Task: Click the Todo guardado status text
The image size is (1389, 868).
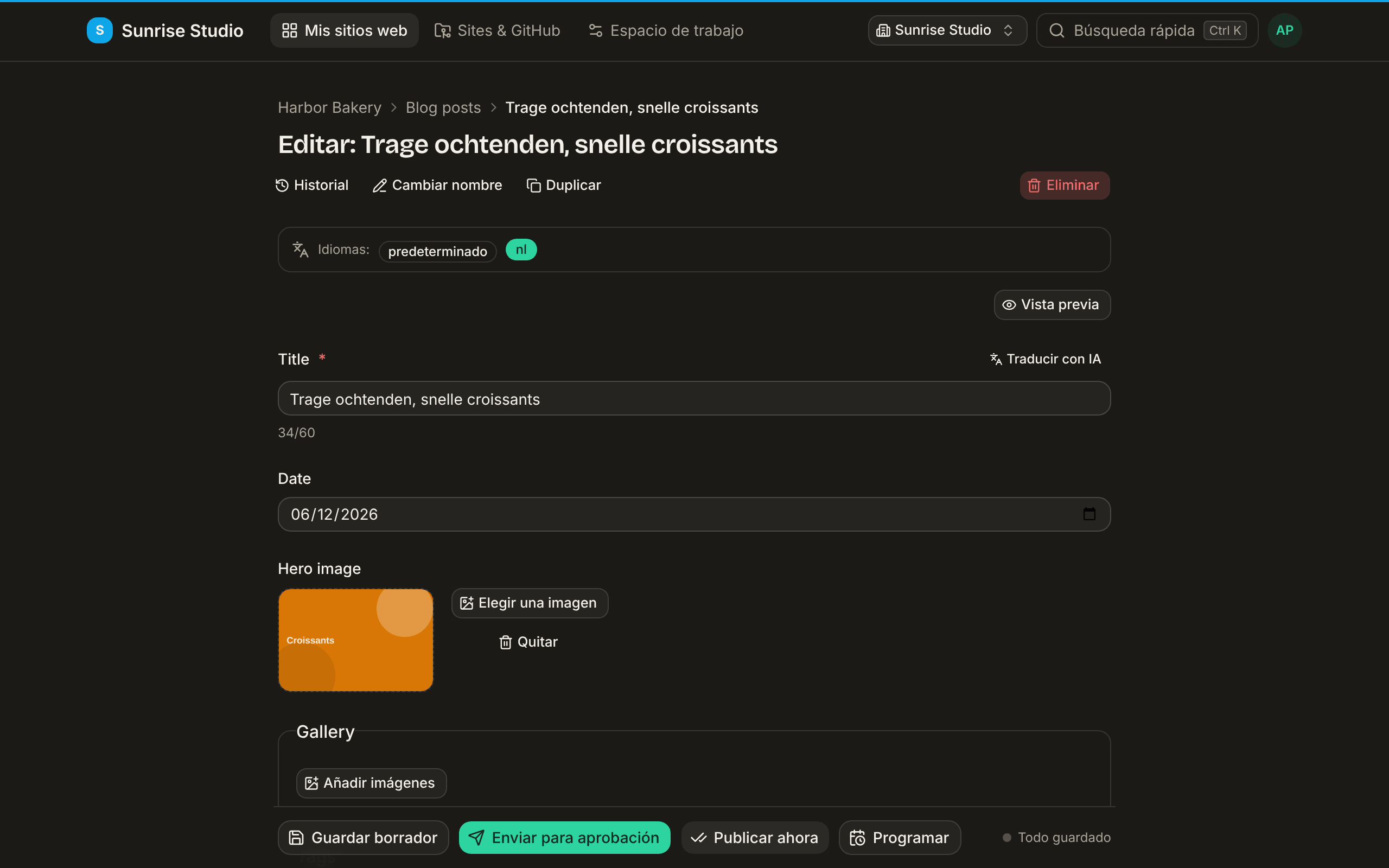Action: point(1064,838)
